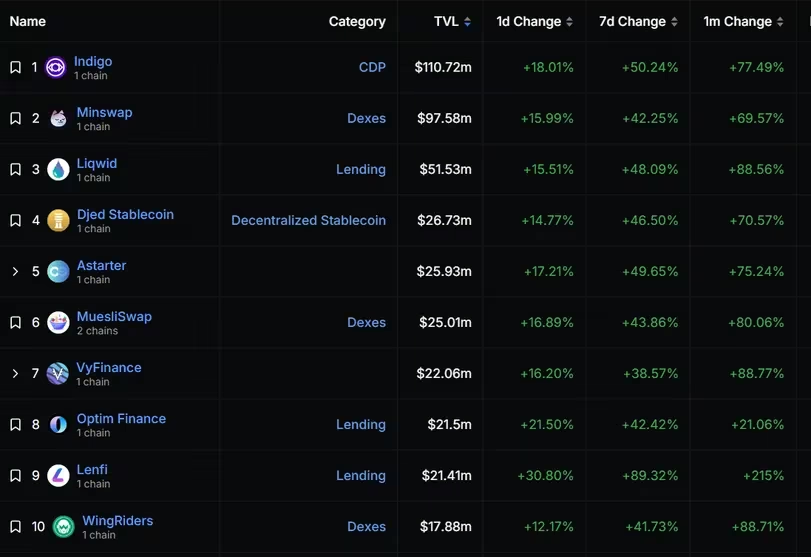Open the Indigo protocol link

coord(93,62)
